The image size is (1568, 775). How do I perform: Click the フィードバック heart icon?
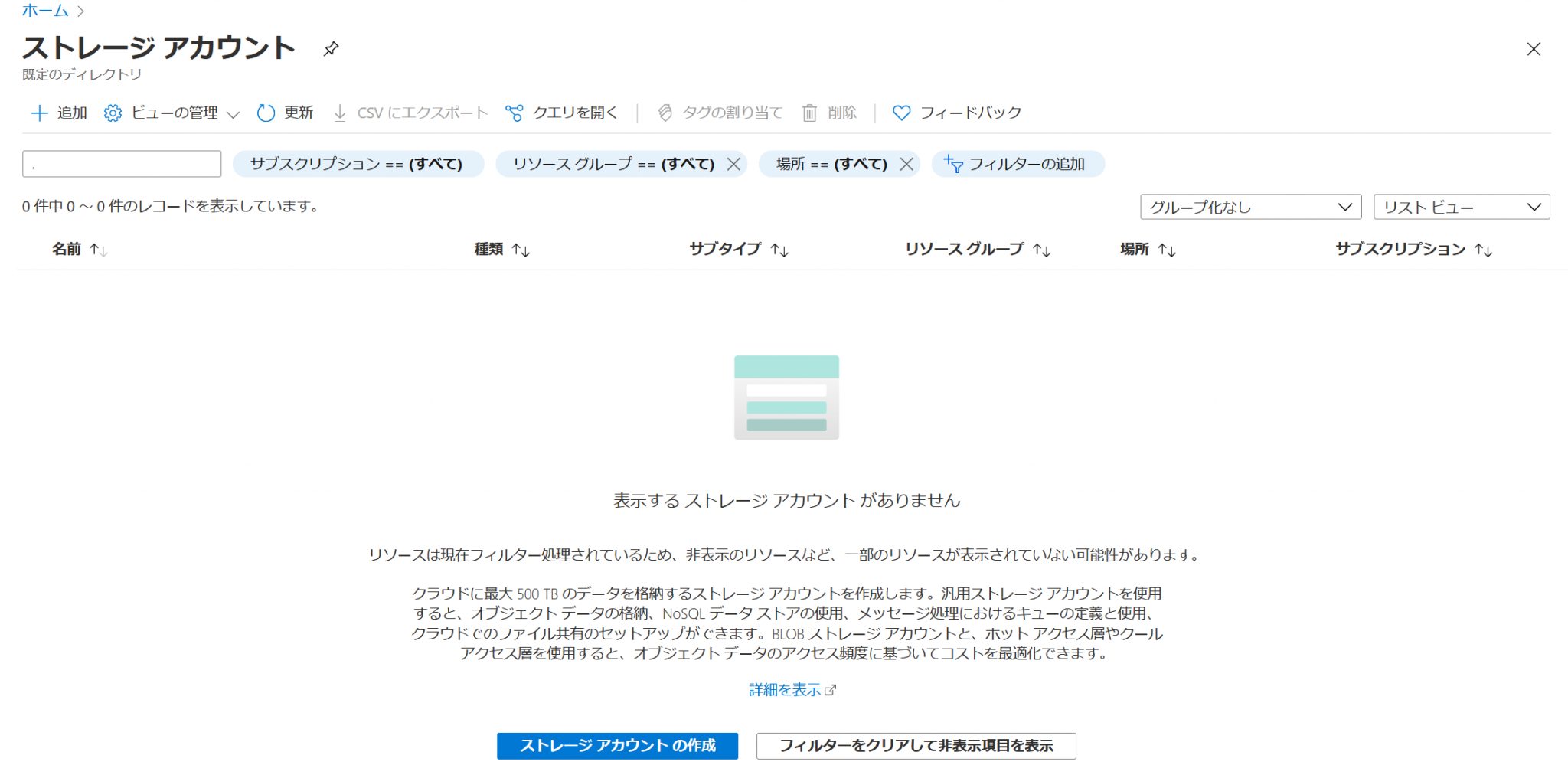tap(901, 113)
